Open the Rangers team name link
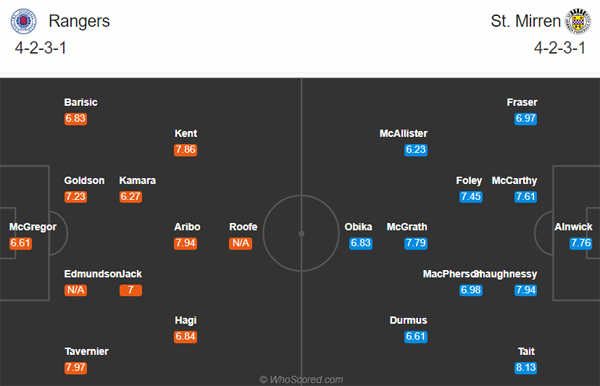Viewport: 600px width, 386px height. click(79, 21)
